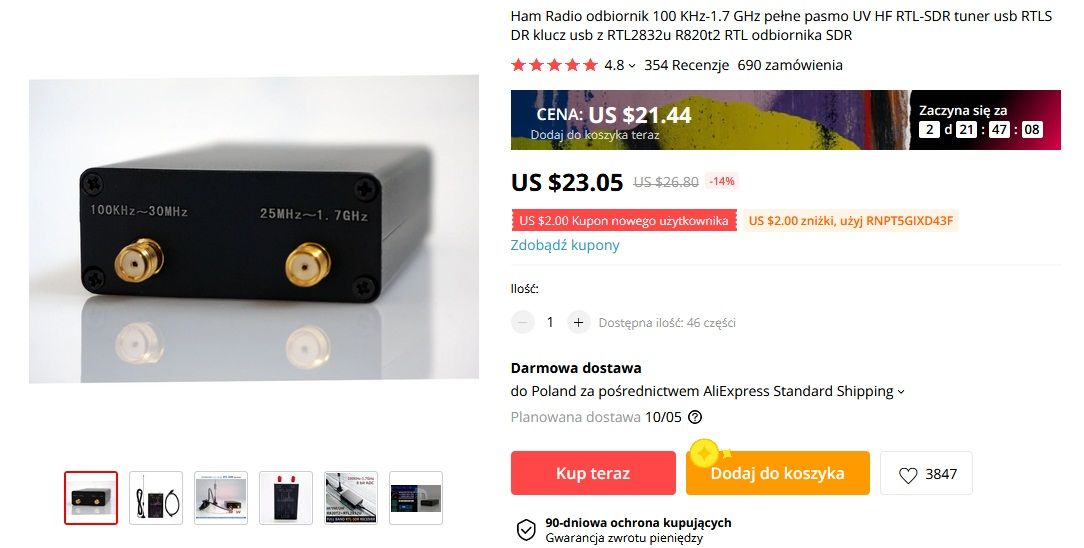The height and width of the screenshot is (548, 1084).
Task: Select the second thumbnail with antenna and cable
Action: [x=156, y=498]
